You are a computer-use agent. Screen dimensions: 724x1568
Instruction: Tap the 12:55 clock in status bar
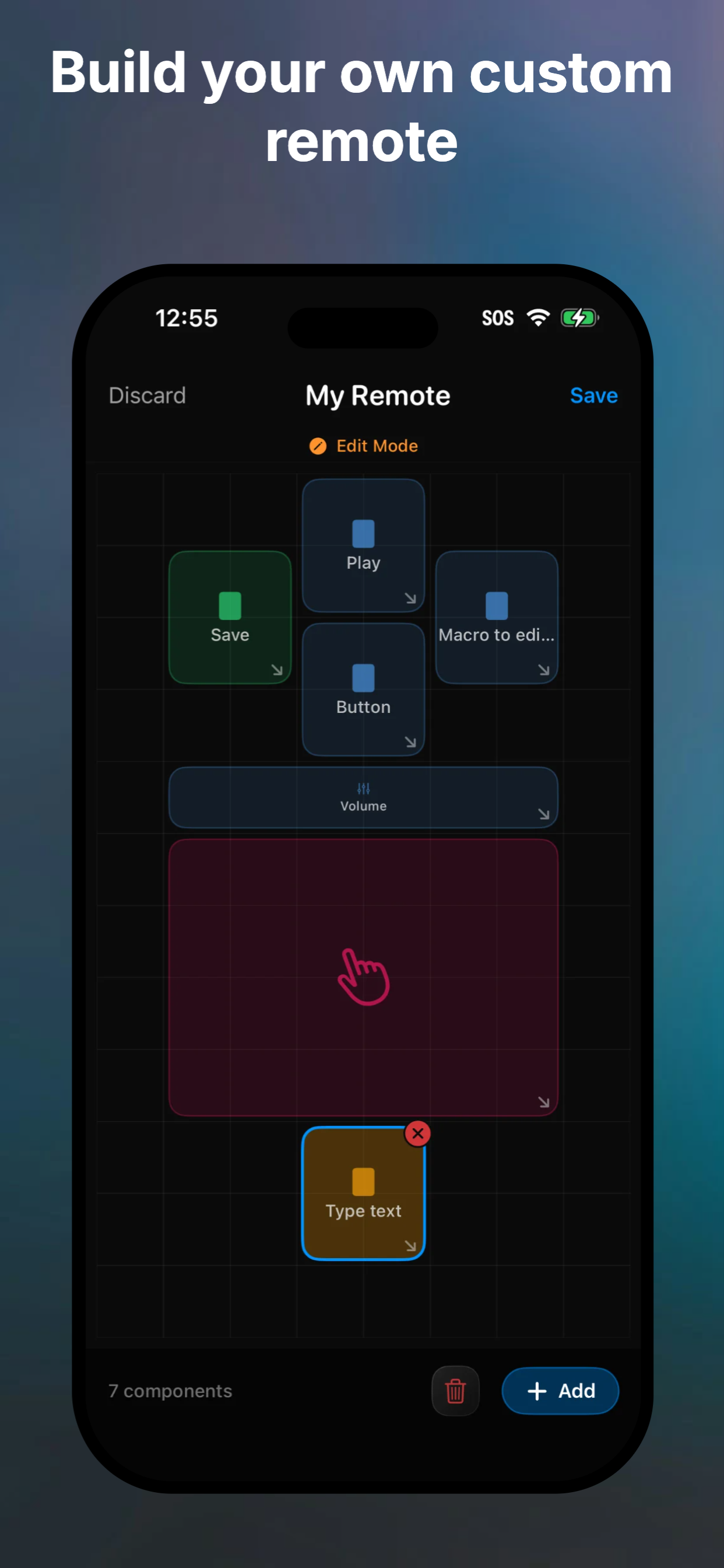pyautogui.click(x=187, y=318)
